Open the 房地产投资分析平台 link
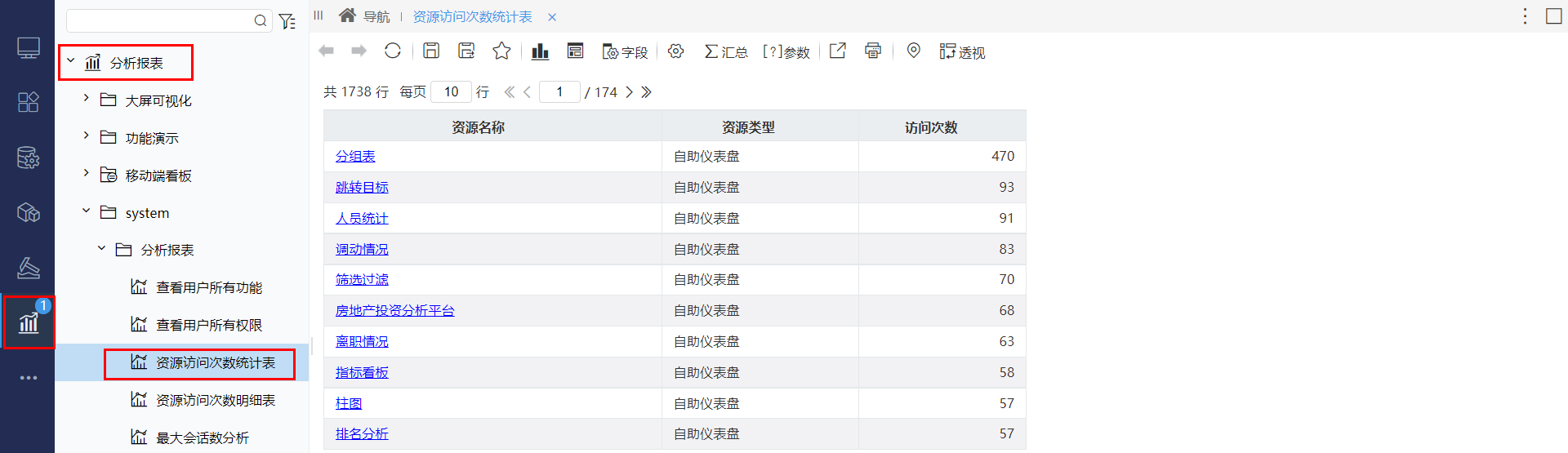Image resolution: width=1568 pixels, height=453 pixels. click(395, 310)
